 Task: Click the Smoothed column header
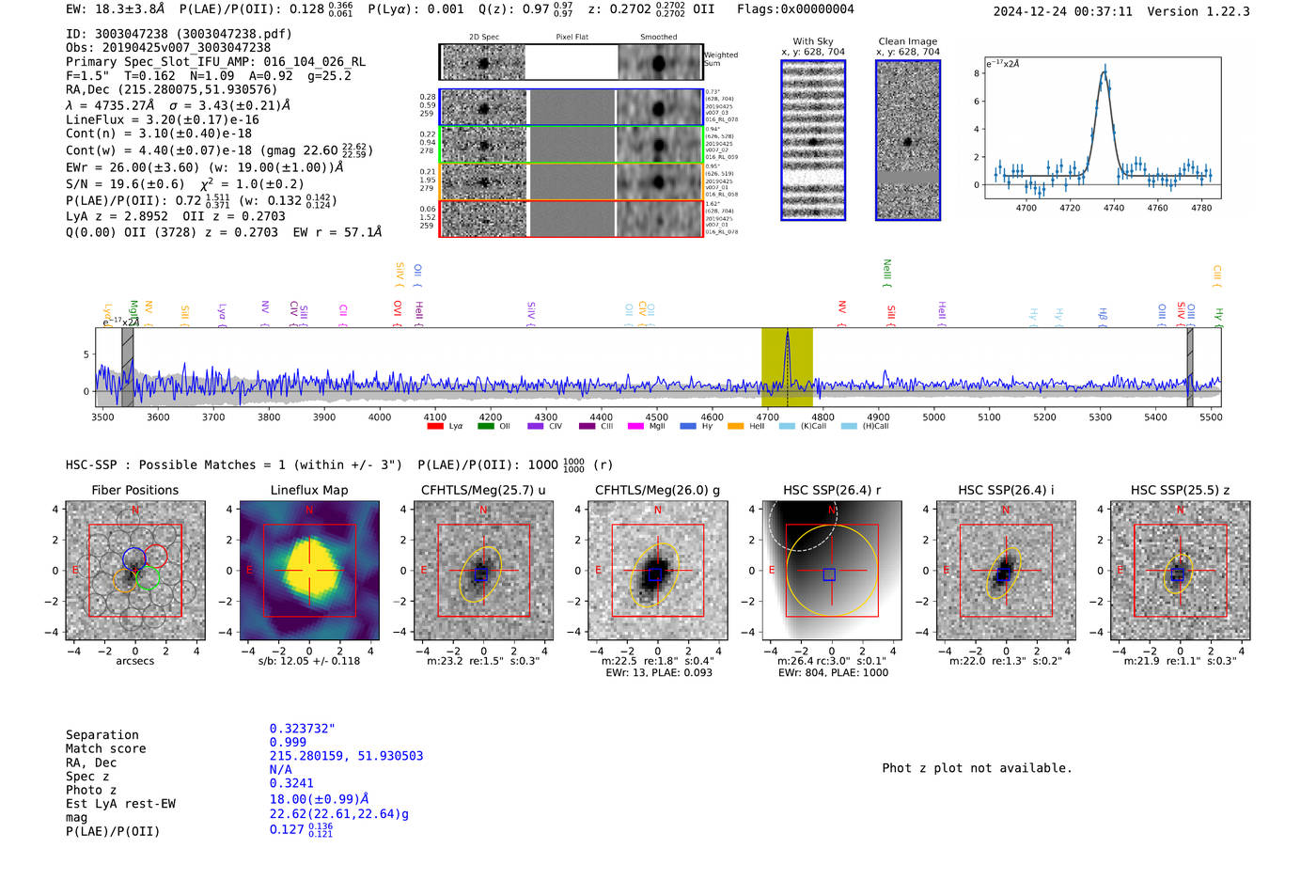[658, 37]
